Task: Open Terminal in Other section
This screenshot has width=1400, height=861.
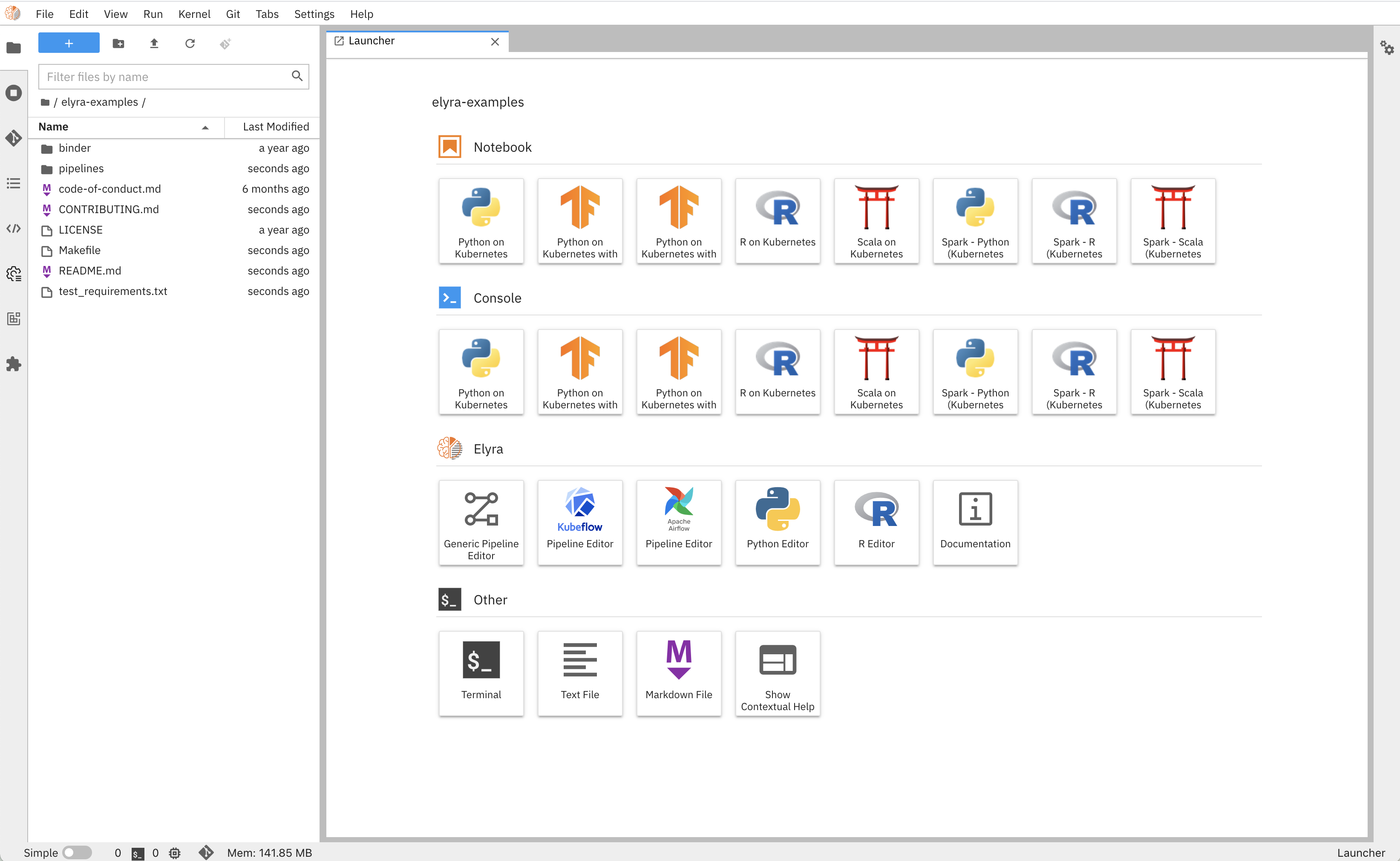Action: [x=480, y=671]
